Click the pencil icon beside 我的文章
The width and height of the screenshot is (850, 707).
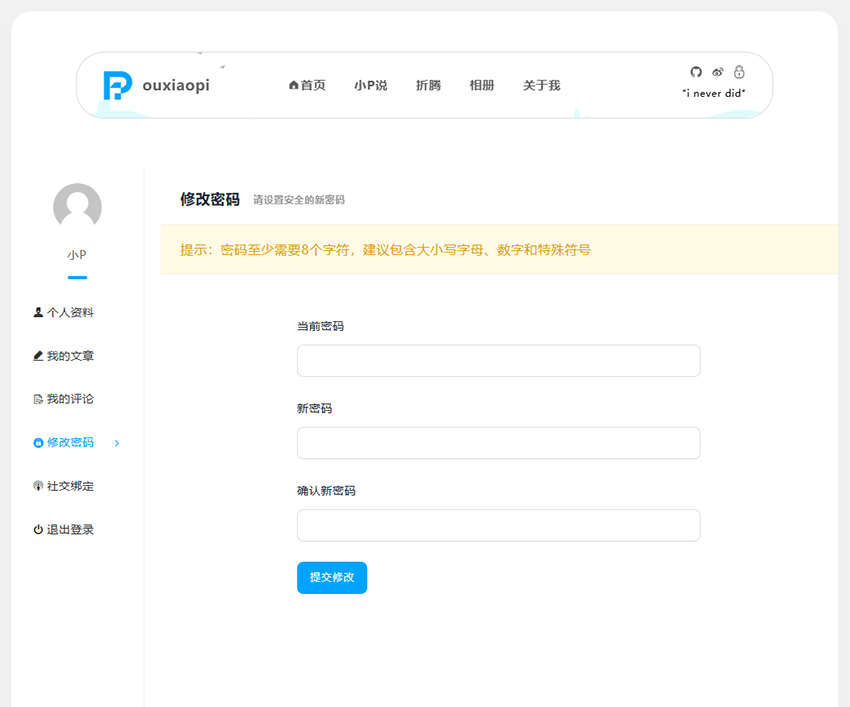(38, 356)
